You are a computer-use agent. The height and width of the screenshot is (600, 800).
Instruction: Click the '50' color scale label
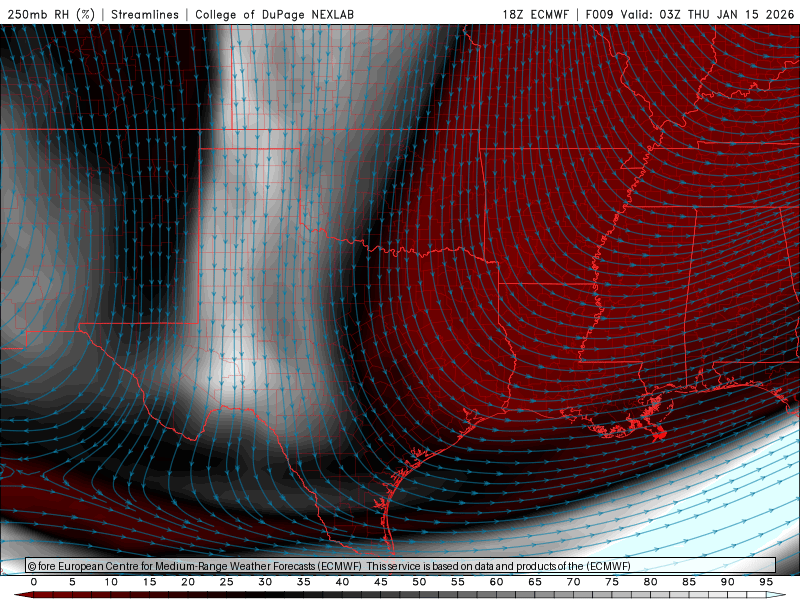[x=419, y=582]
